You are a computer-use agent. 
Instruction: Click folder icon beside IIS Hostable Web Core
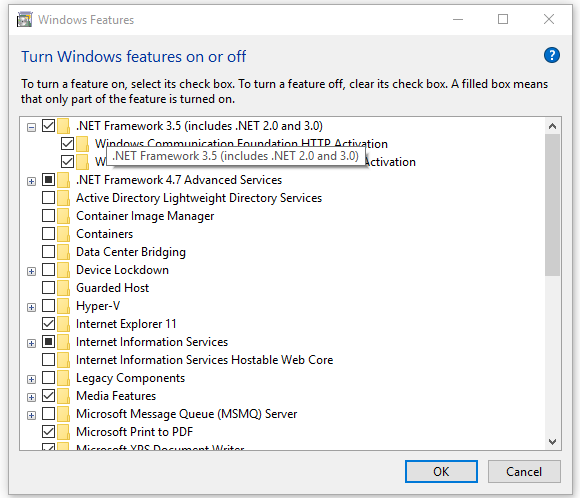click(64, 360)
